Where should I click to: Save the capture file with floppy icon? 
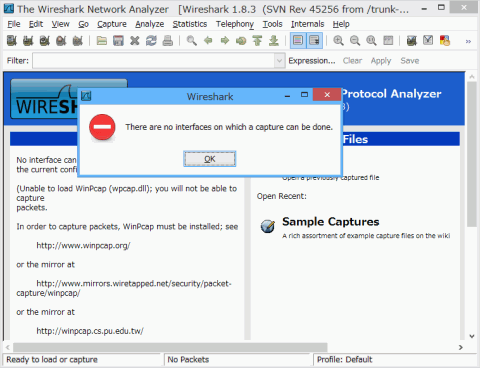(x=118, y=41)
